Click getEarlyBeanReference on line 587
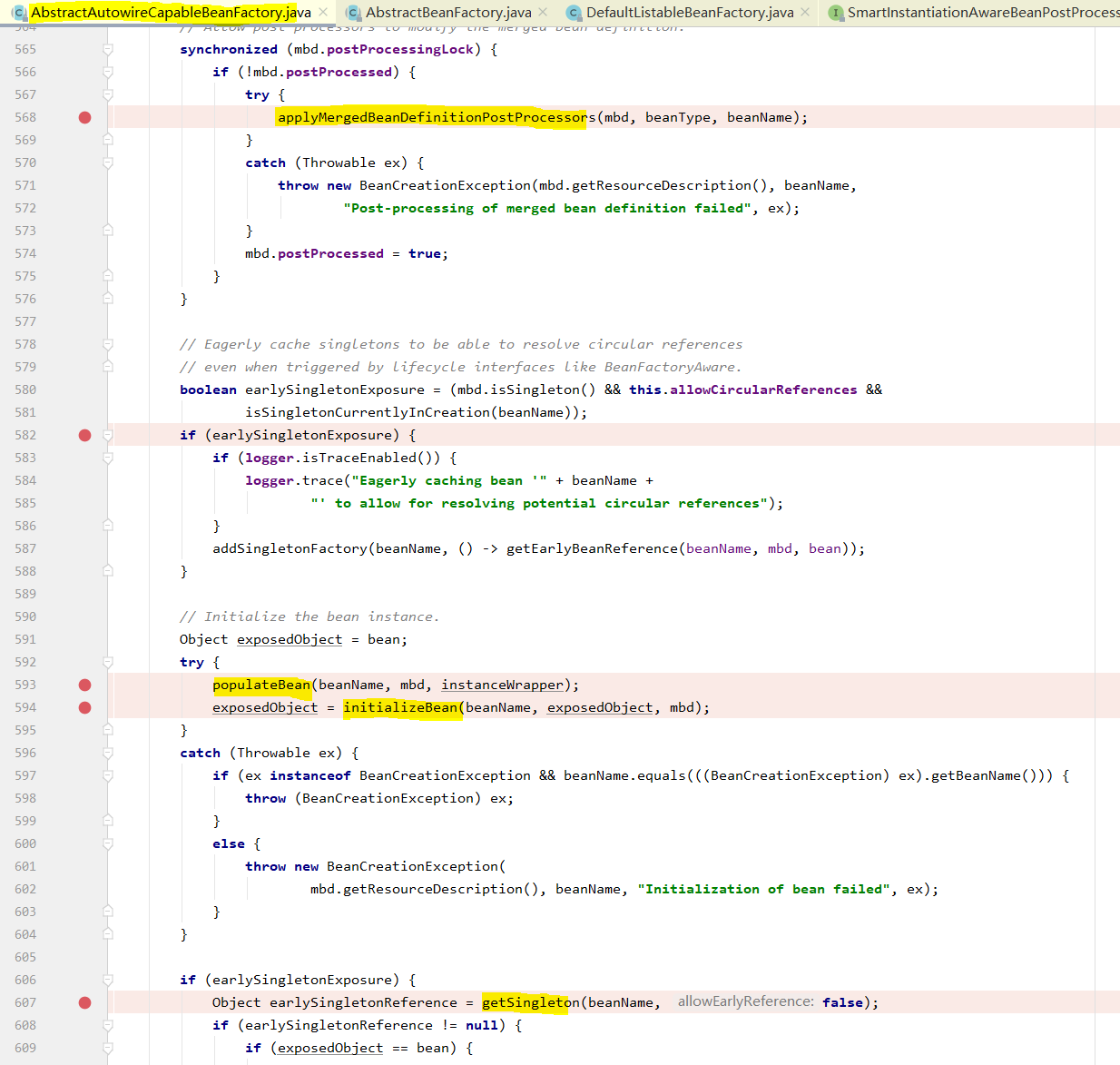 pyautogui.click(x=592, y=548)
